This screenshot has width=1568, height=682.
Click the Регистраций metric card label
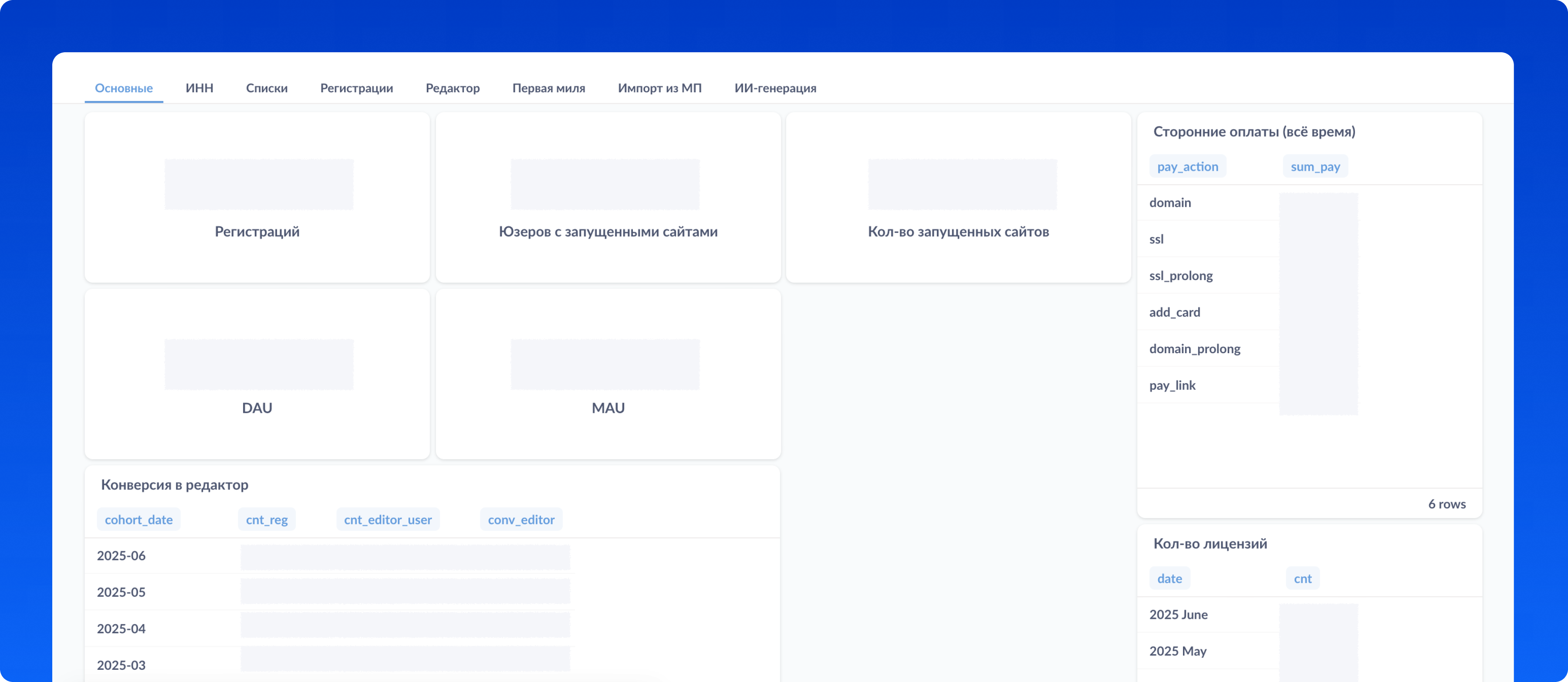point(257,232)
